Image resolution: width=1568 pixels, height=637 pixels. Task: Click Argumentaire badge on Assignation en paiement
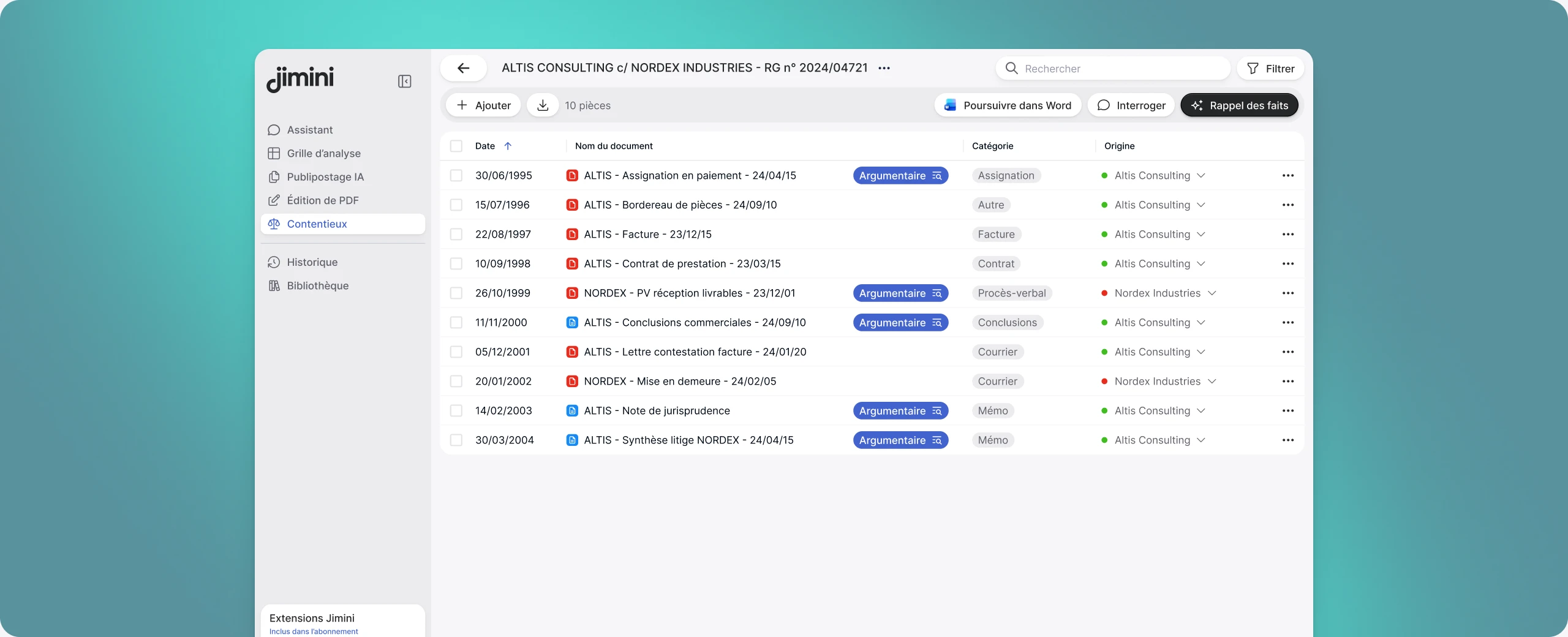pyautogui.click(x=900, y=176)
